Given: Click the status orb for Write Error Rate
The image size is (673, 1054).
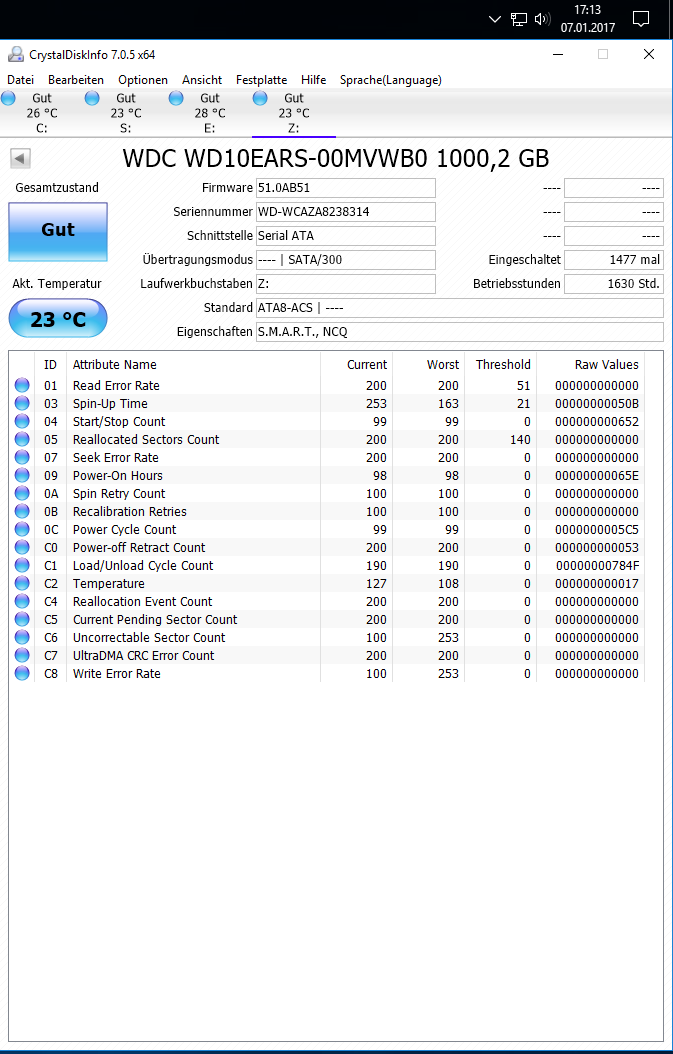Looking at the screenshot, I should (x=22, y=673).
